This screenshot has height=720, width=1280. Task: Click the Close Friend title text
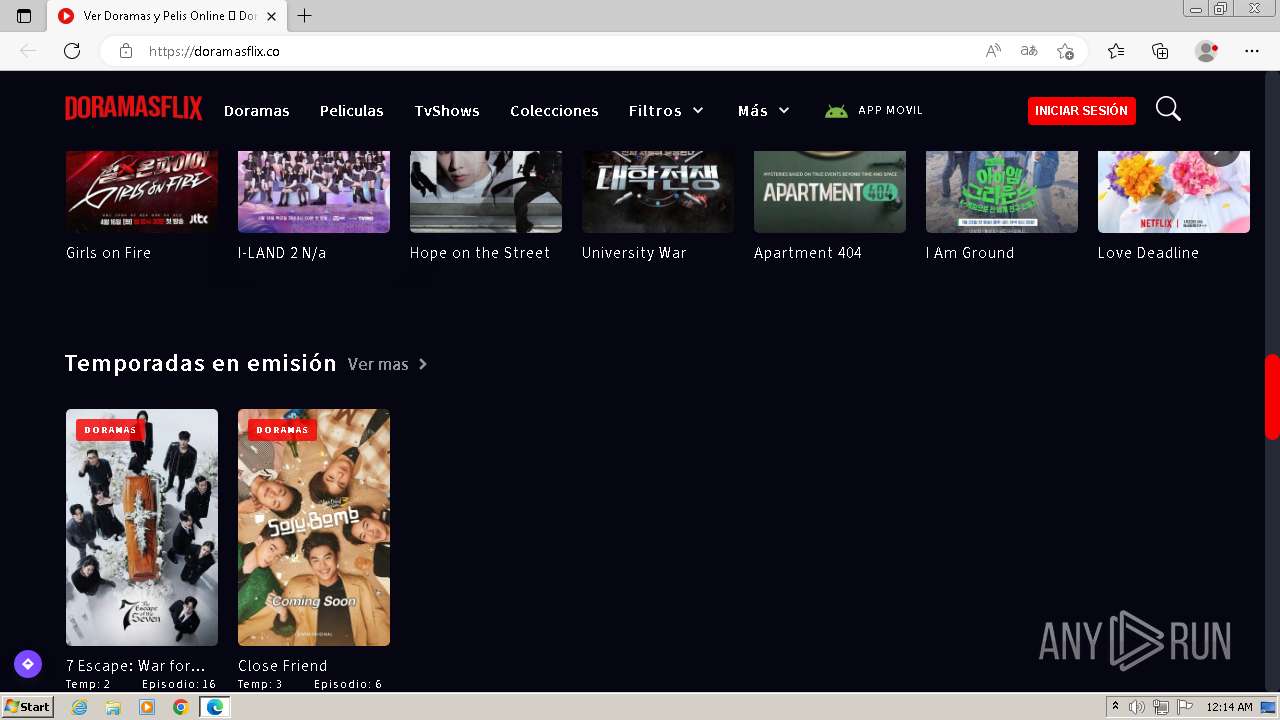[283, 666]
